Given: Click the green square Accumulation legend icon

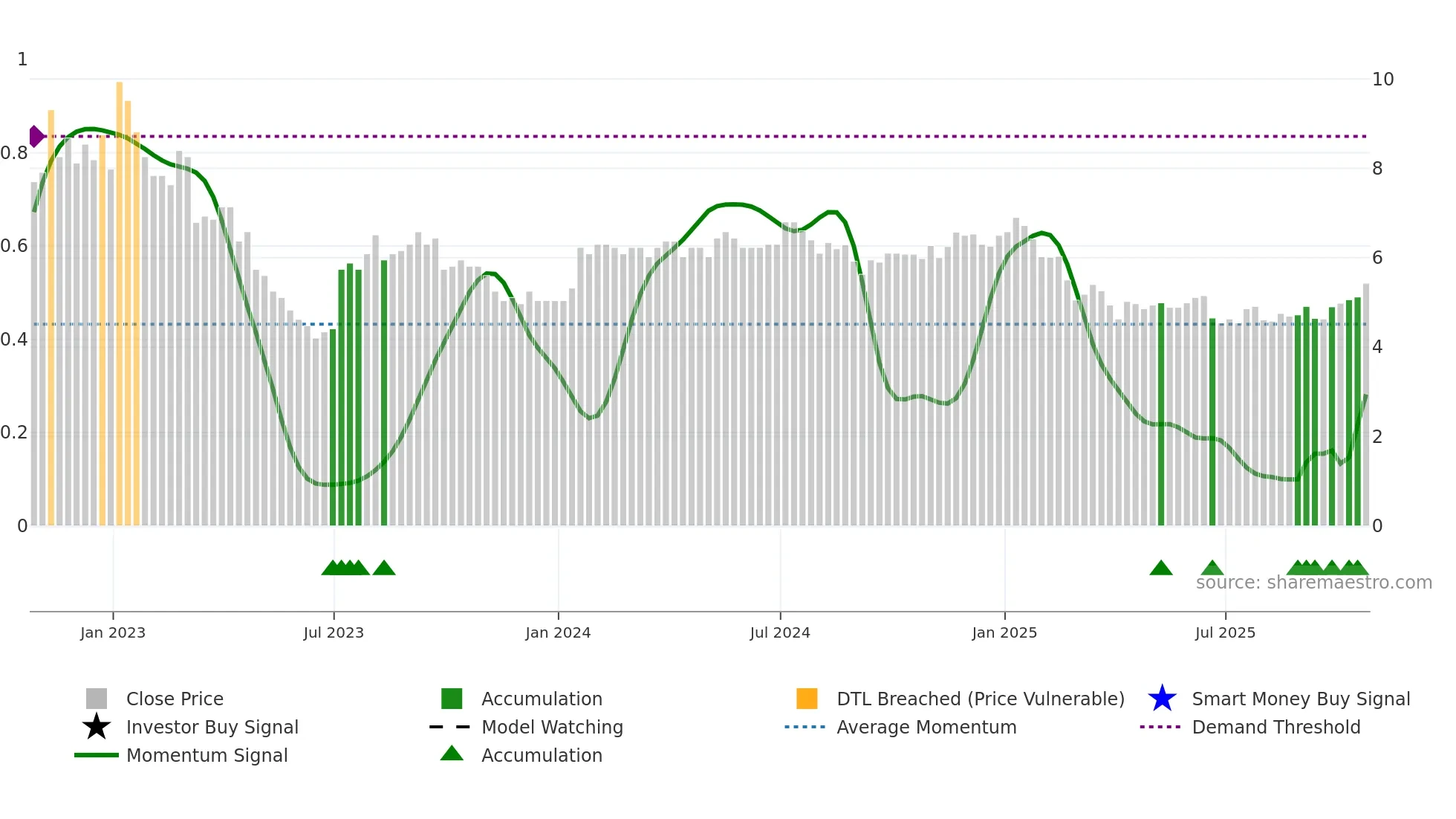Looking at the screenshot, I should (452, 699).
